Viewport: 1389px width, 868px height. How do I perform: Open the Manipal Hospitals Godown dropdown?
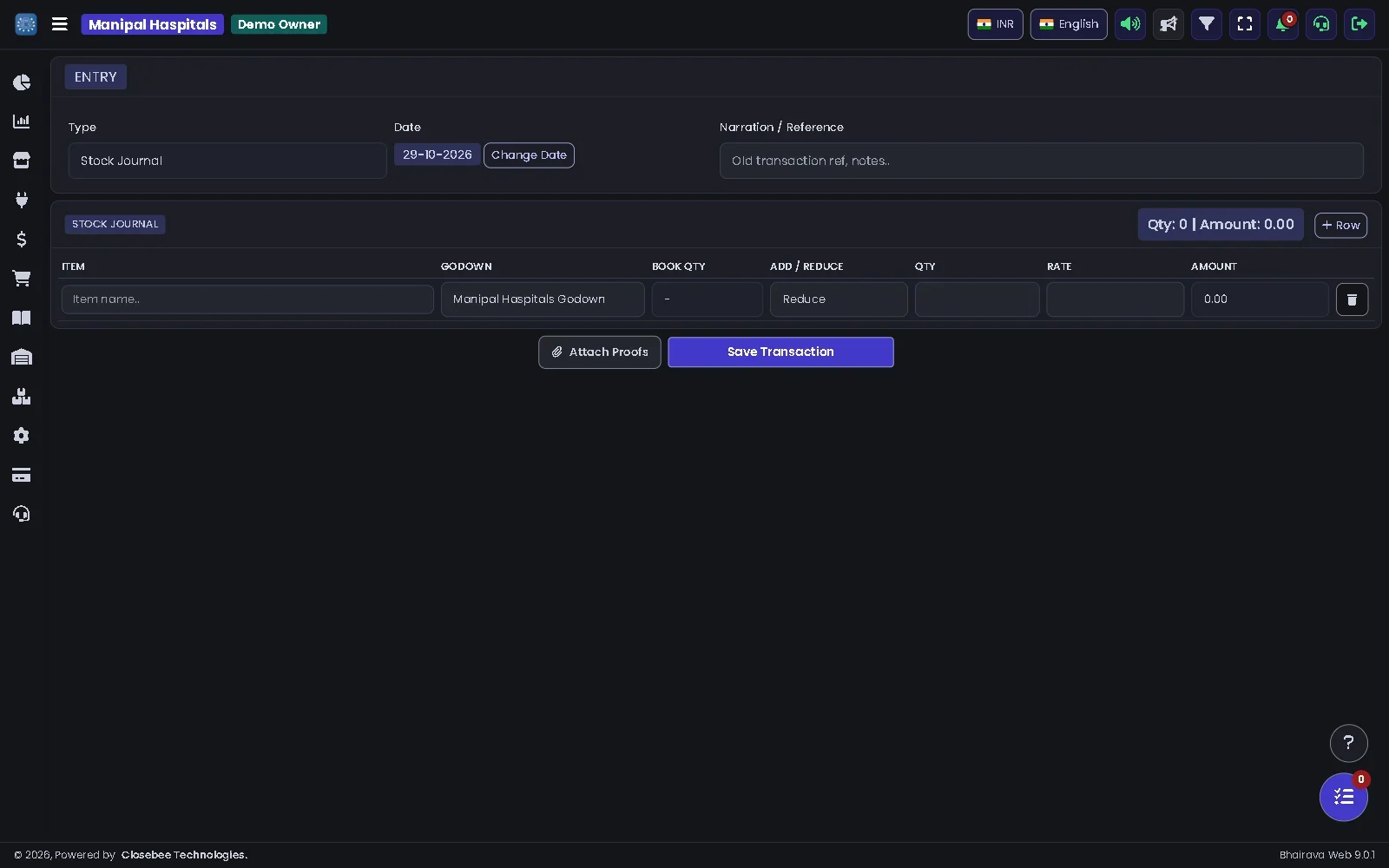pyautogui.click(x=543, y=299)
